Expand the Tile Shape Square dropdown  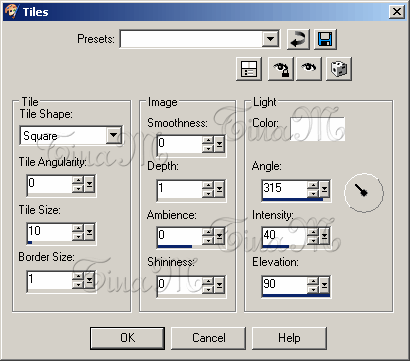[114, 135]
